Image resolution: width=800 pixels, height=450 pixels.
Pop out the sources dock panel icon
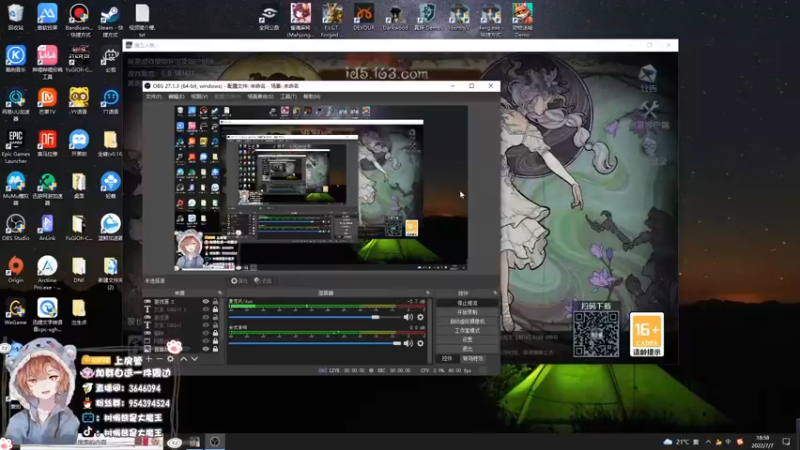point(220,293)
